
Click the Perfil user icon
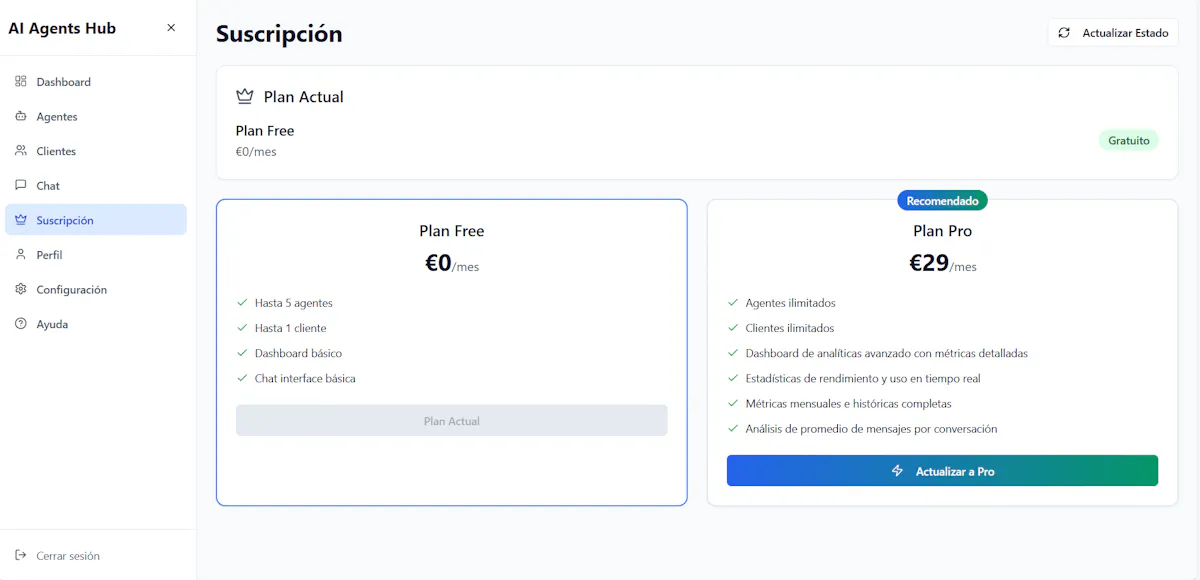(x=20, y=254)
